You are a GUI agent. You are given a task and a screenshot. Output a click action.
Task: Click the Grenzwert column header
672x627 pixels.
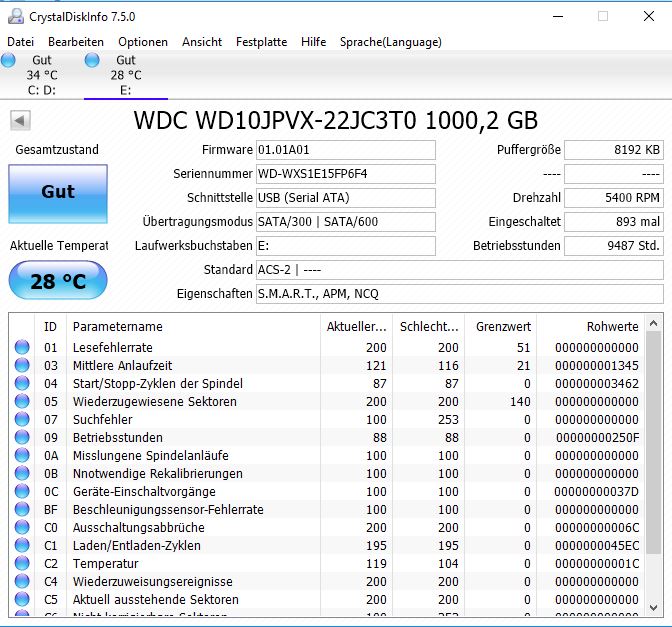point(501,327)
